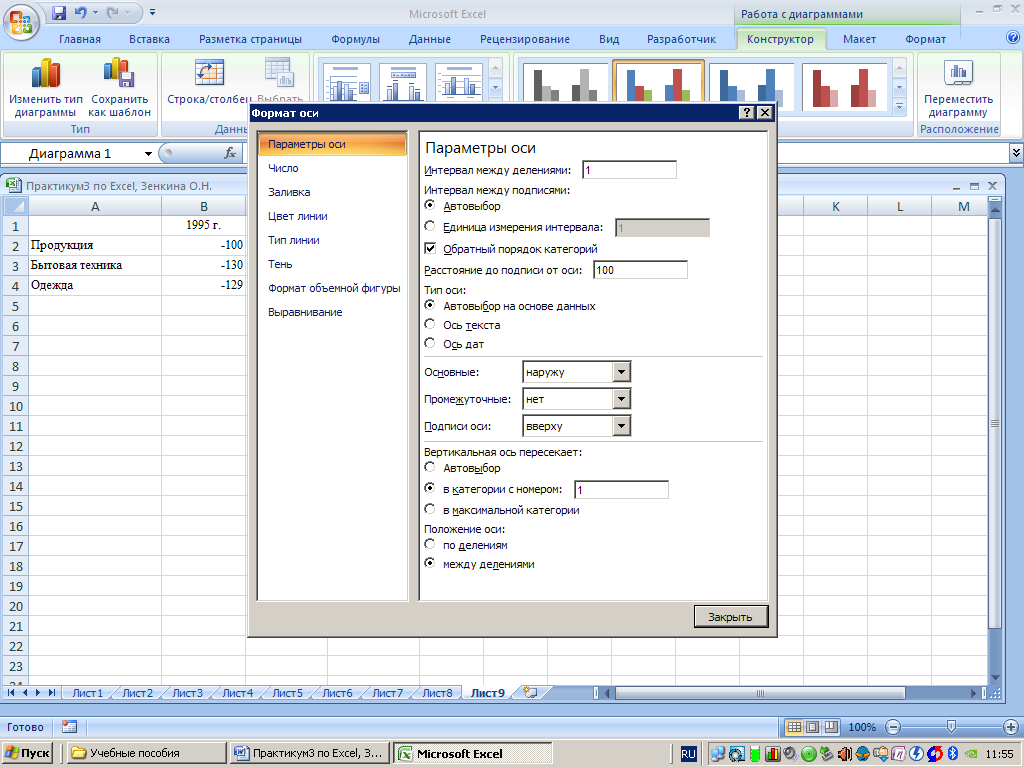Click the zoom slider handle
The width and height of the screenshot is (1024, 768).
tap(952, 726)
